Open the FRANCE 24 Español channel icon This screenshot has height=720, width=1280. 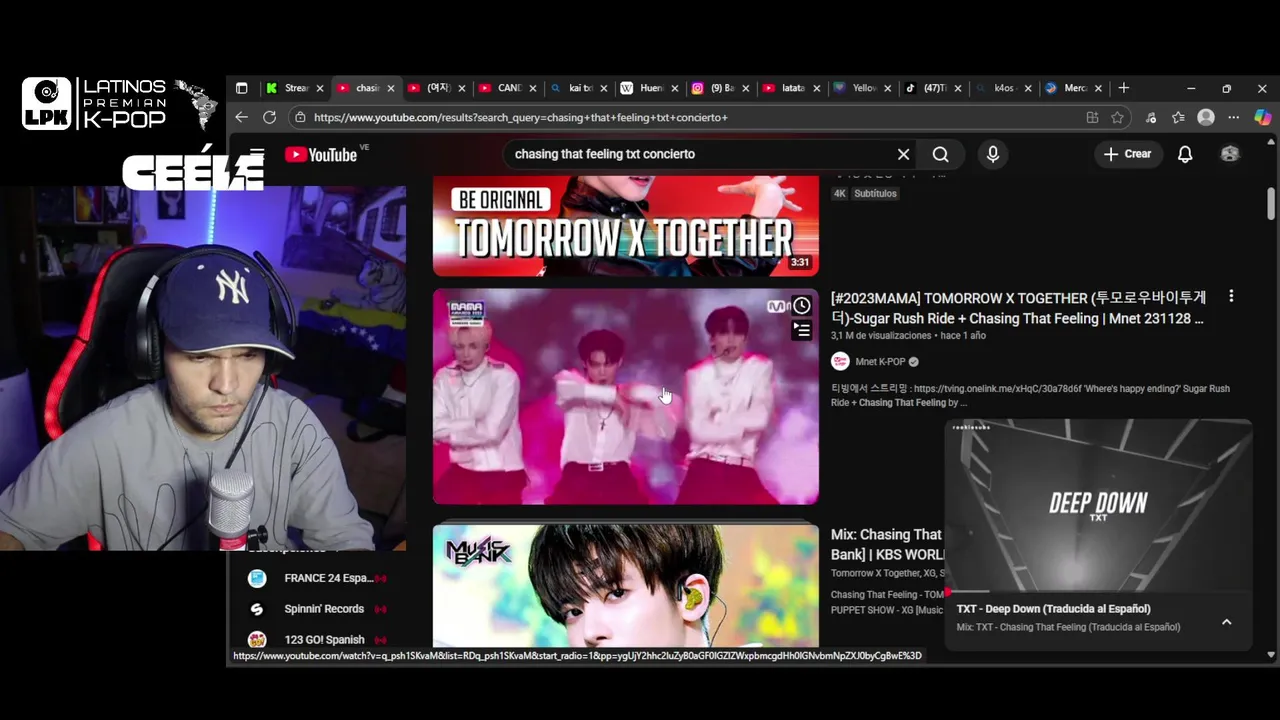pos(257,578)
